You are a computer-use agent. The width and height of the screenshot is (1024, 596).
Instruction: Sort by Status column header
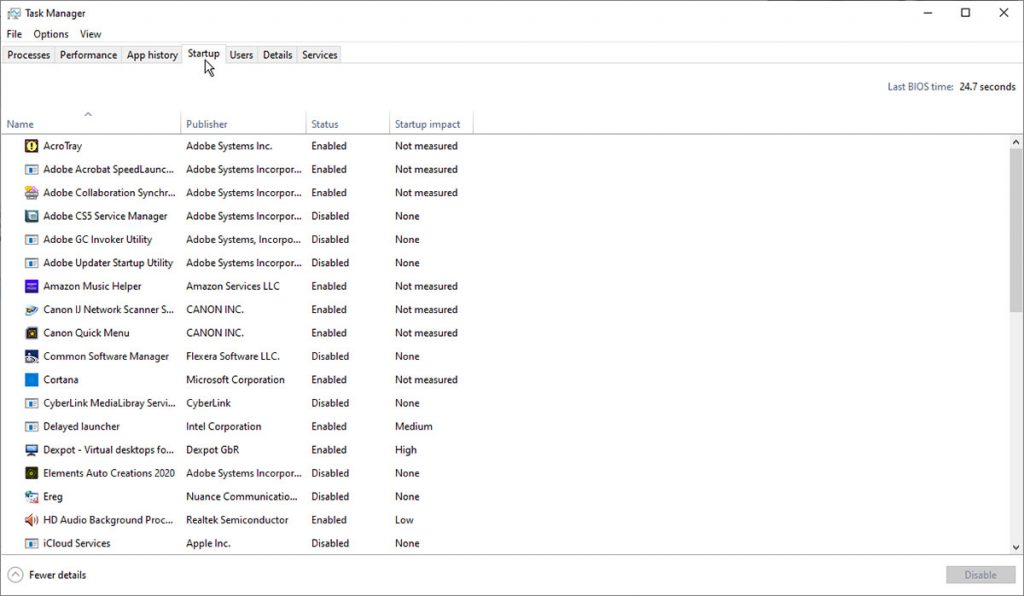pos(325,124)
